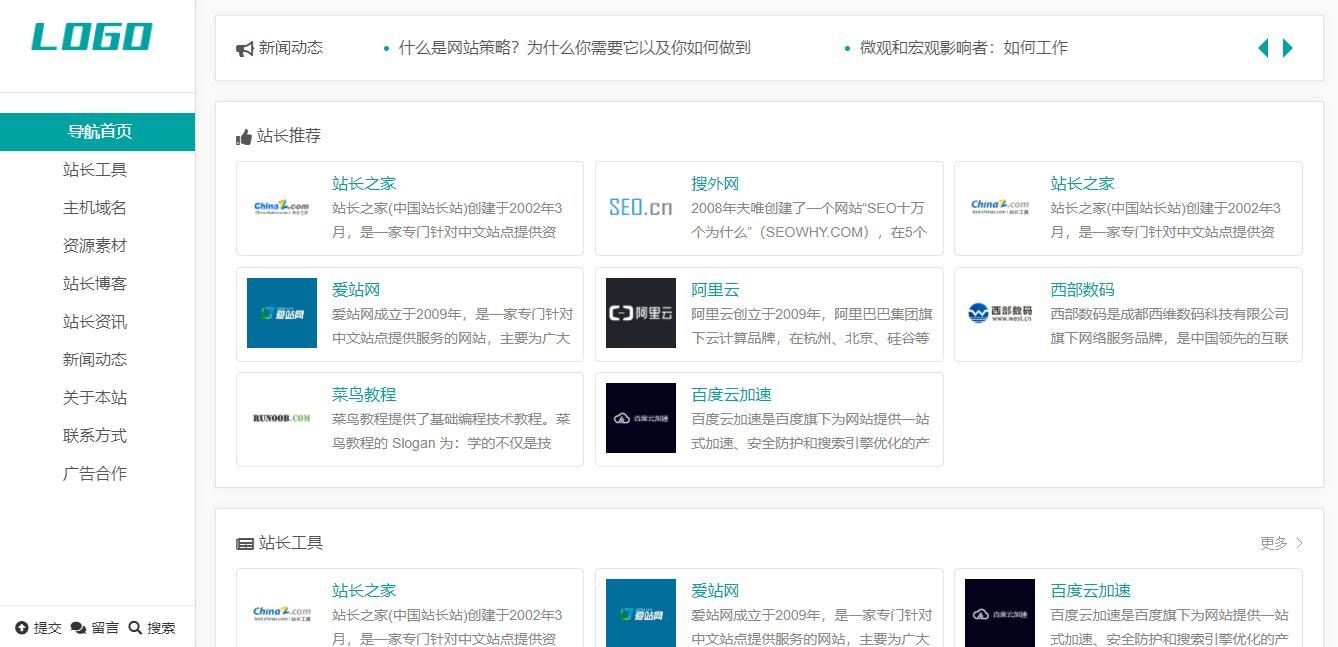Open news headline 微观和宏观影响者：如何工作
This screenshot has width=1338, height=647.
click(964, 48)
